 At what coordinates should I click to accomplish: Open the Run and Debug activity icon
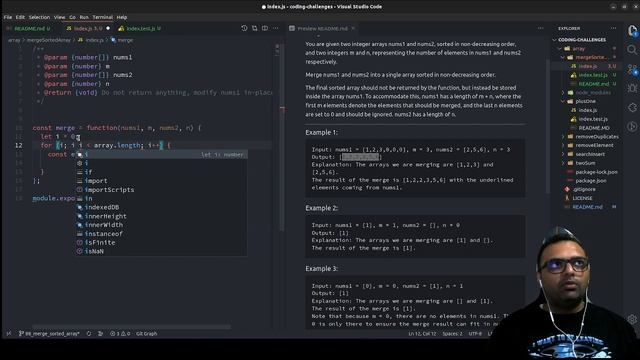[x=632, y=88]
